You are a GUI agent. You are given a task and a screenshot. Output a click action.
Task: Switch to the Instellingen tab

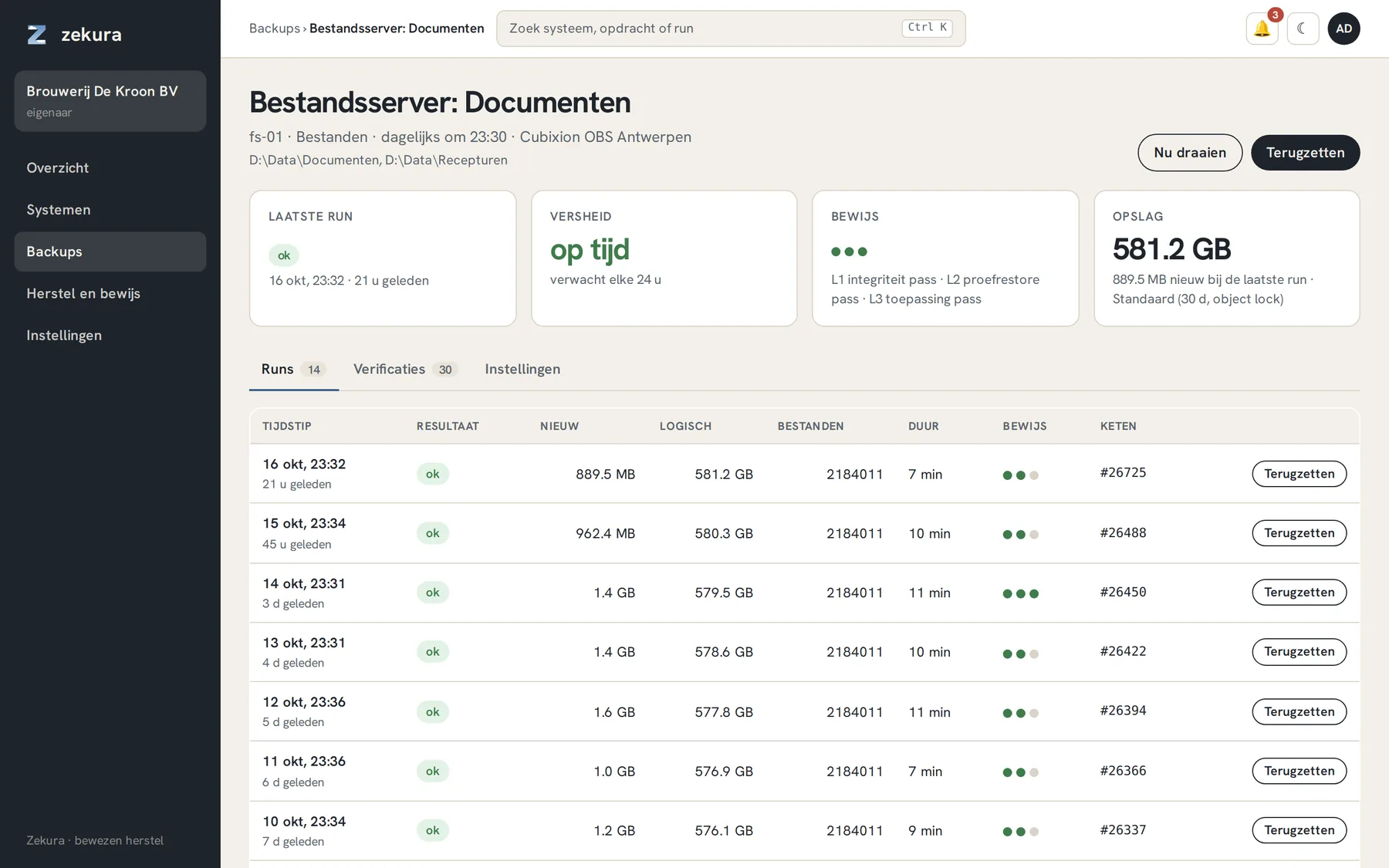(x=522, y=369)
